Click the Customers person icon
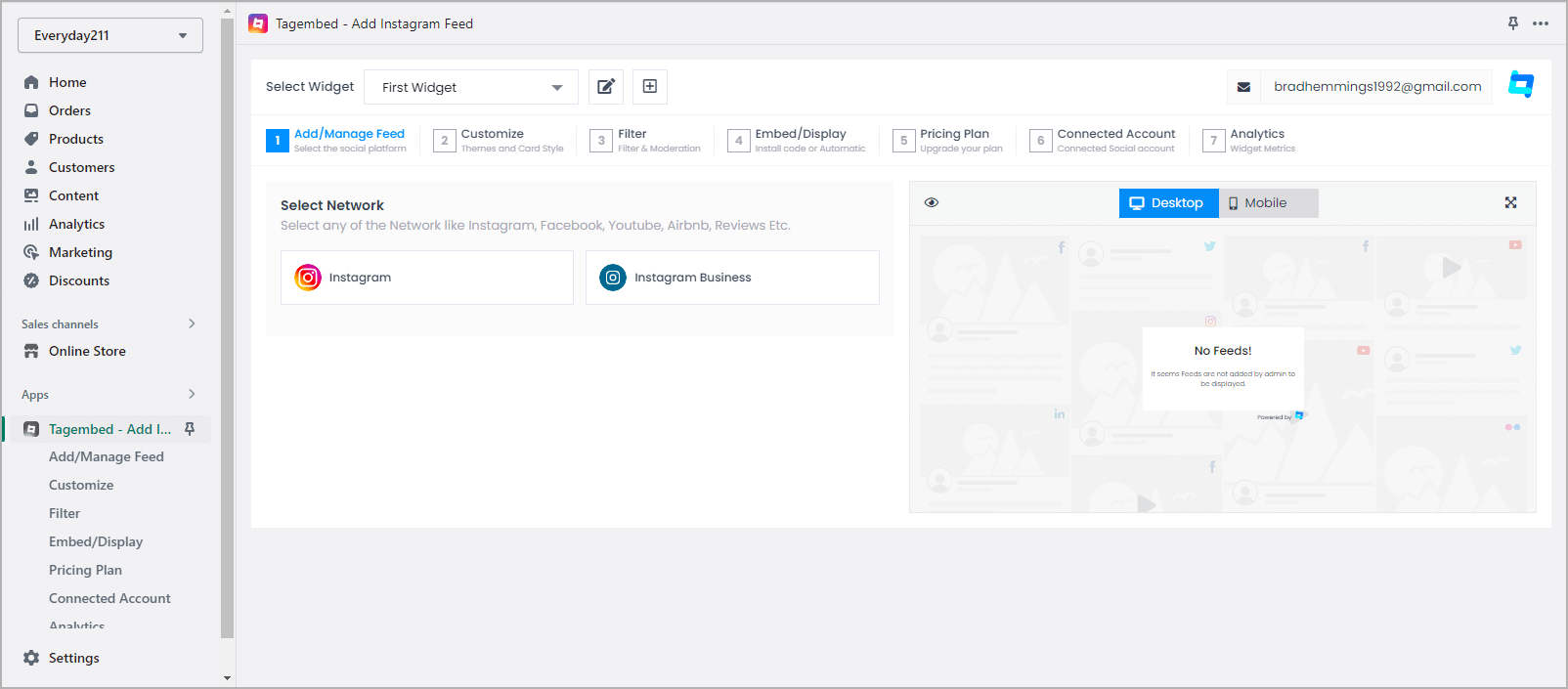Screen dimensions: 1568x689 [31, 167]
